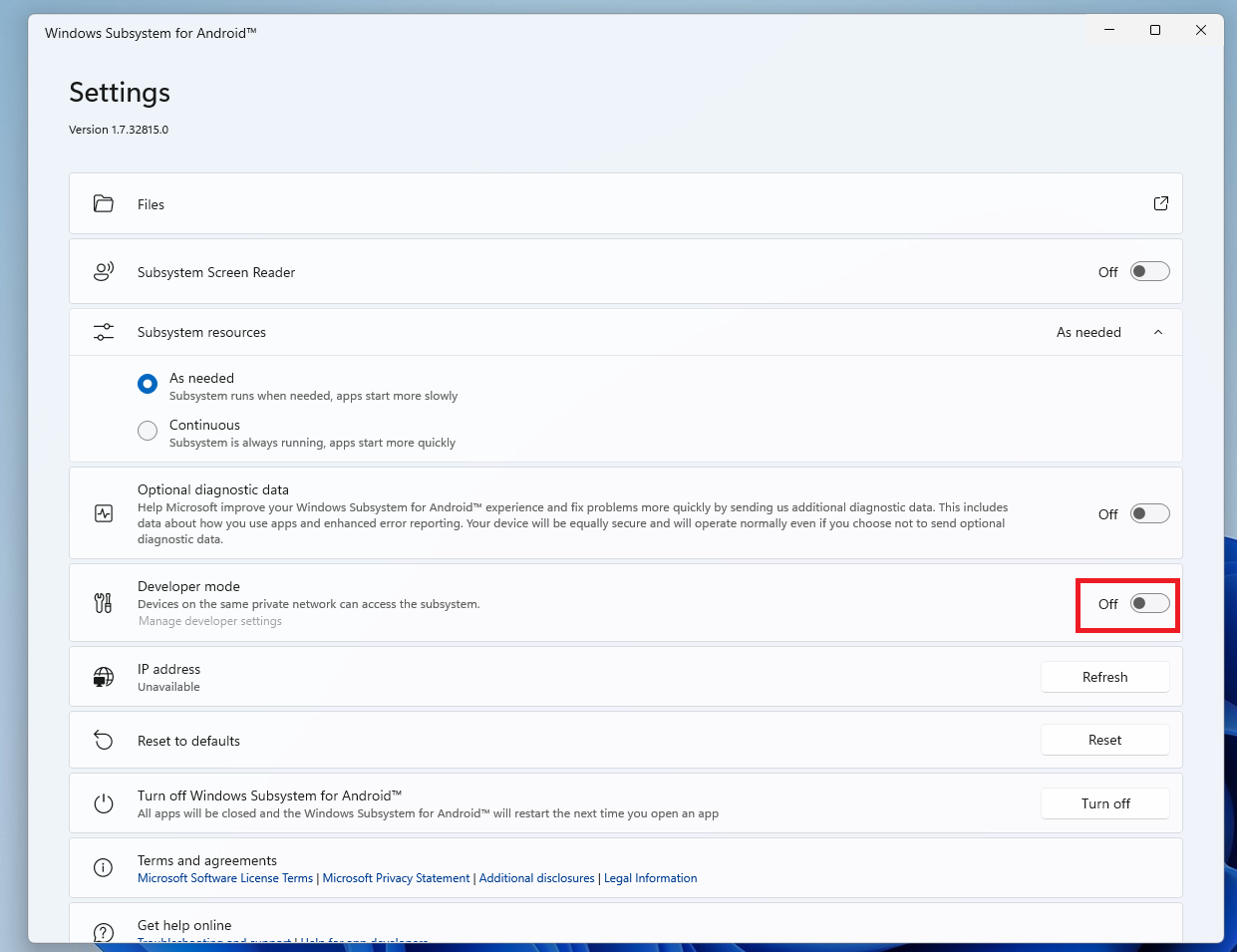1237x952 pixels.
Task: Click the Refresh IP address button
Action: [x=1105, y=677]
